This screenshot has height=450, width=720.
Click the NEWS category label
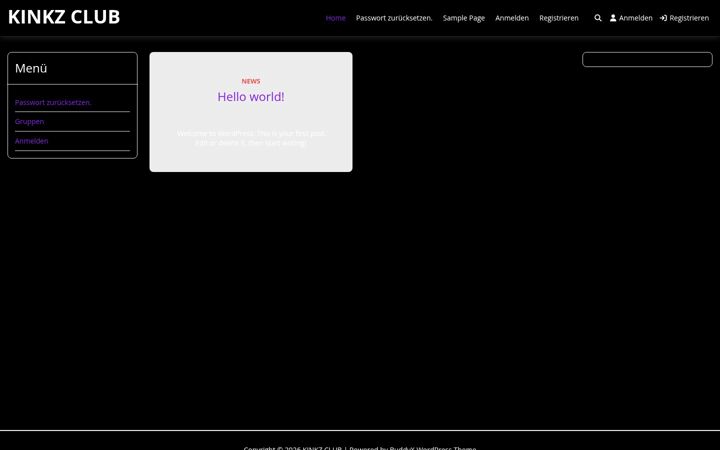[x=251, y=81]
